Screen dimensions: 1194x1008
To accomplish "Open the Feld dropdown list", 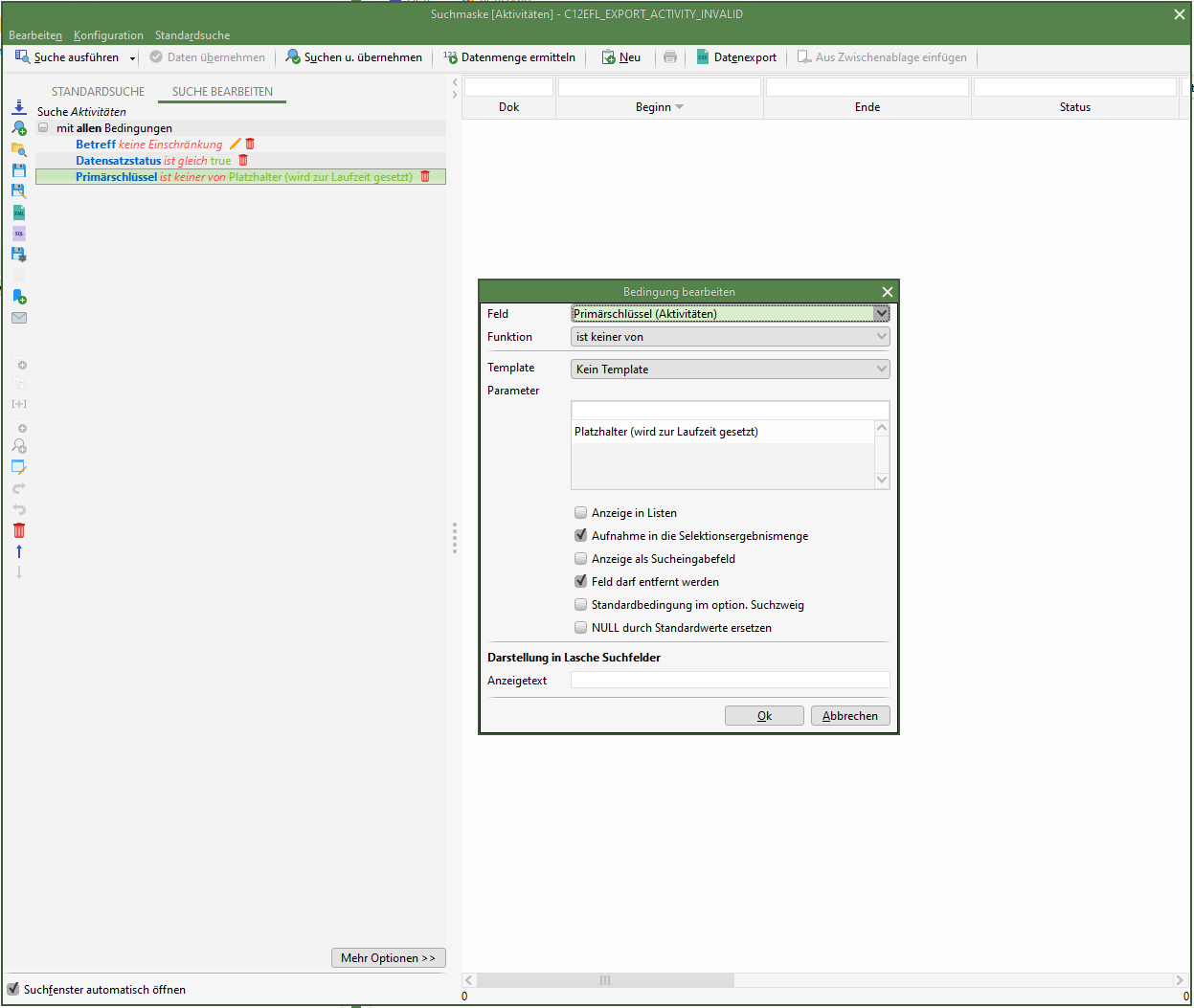I will click(881, 314).
